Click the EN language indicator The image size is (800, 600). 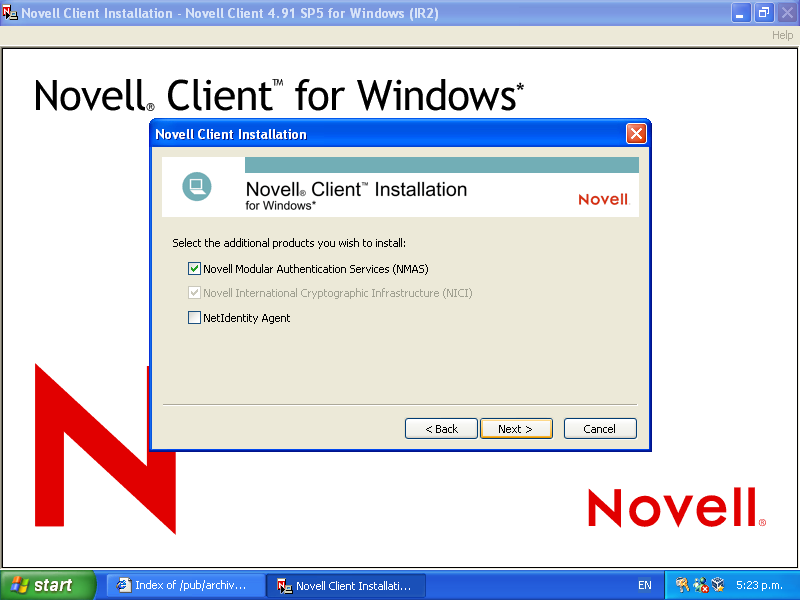(645, 585)
